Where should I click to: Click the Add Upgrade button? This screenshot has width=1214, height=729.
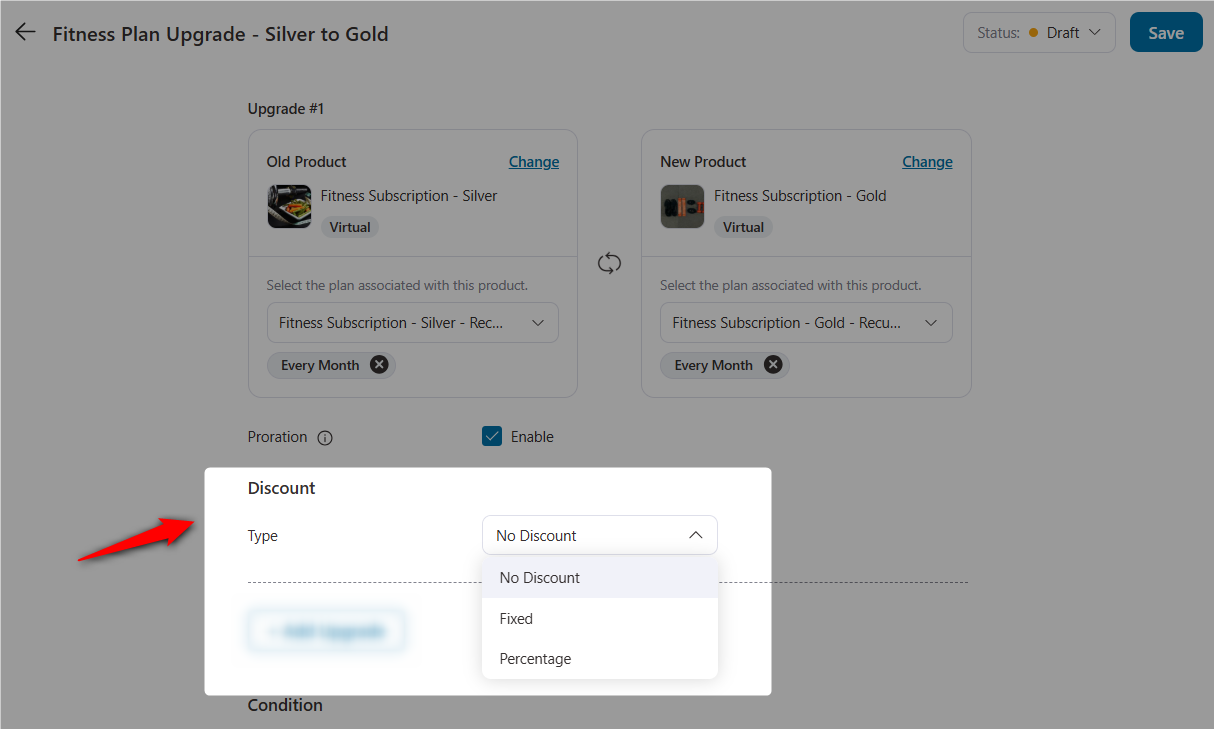pos(326,631)
